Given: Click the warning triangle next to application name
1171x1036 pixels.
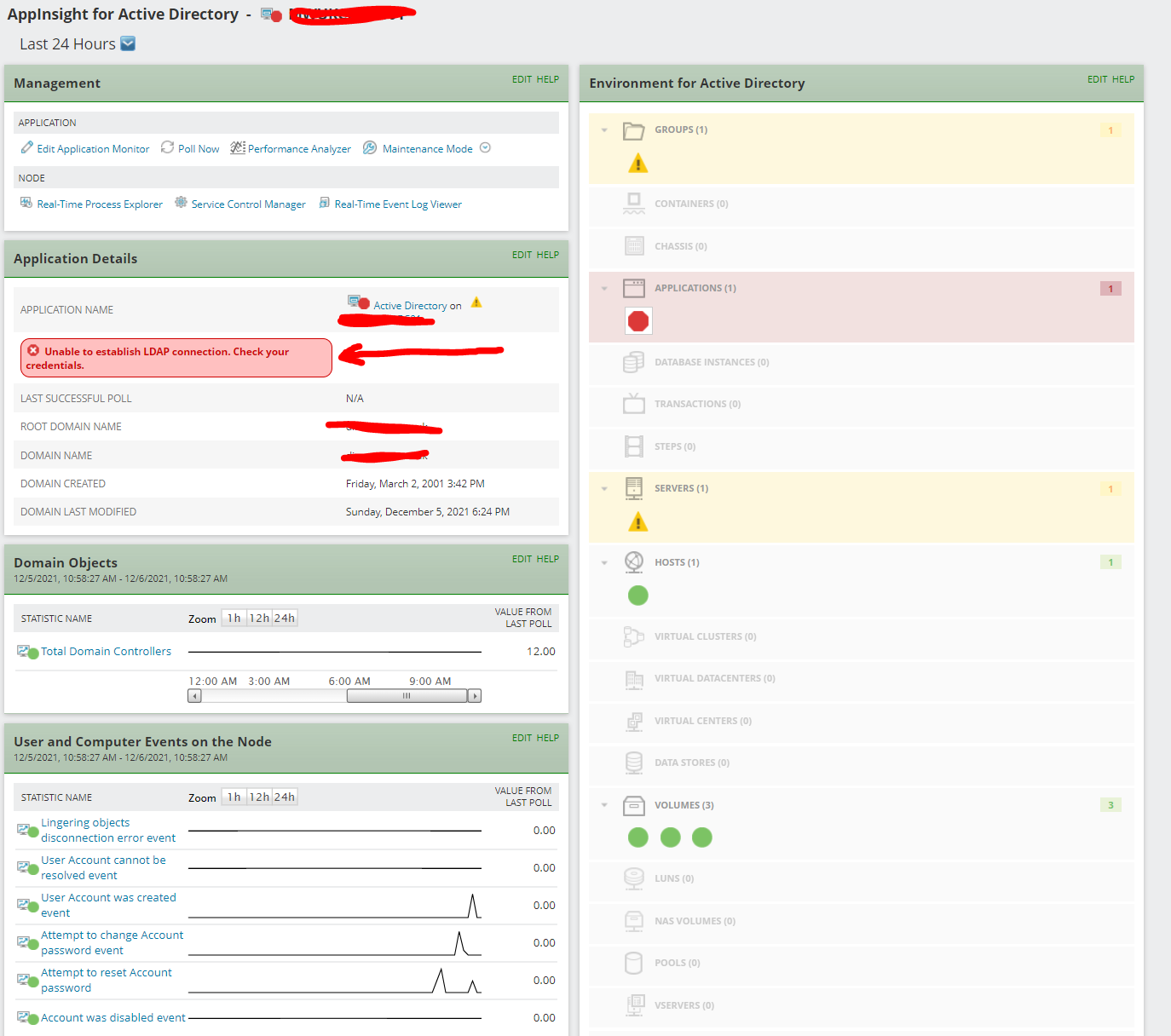Looking at the screenshot, I should pos(476,302).
